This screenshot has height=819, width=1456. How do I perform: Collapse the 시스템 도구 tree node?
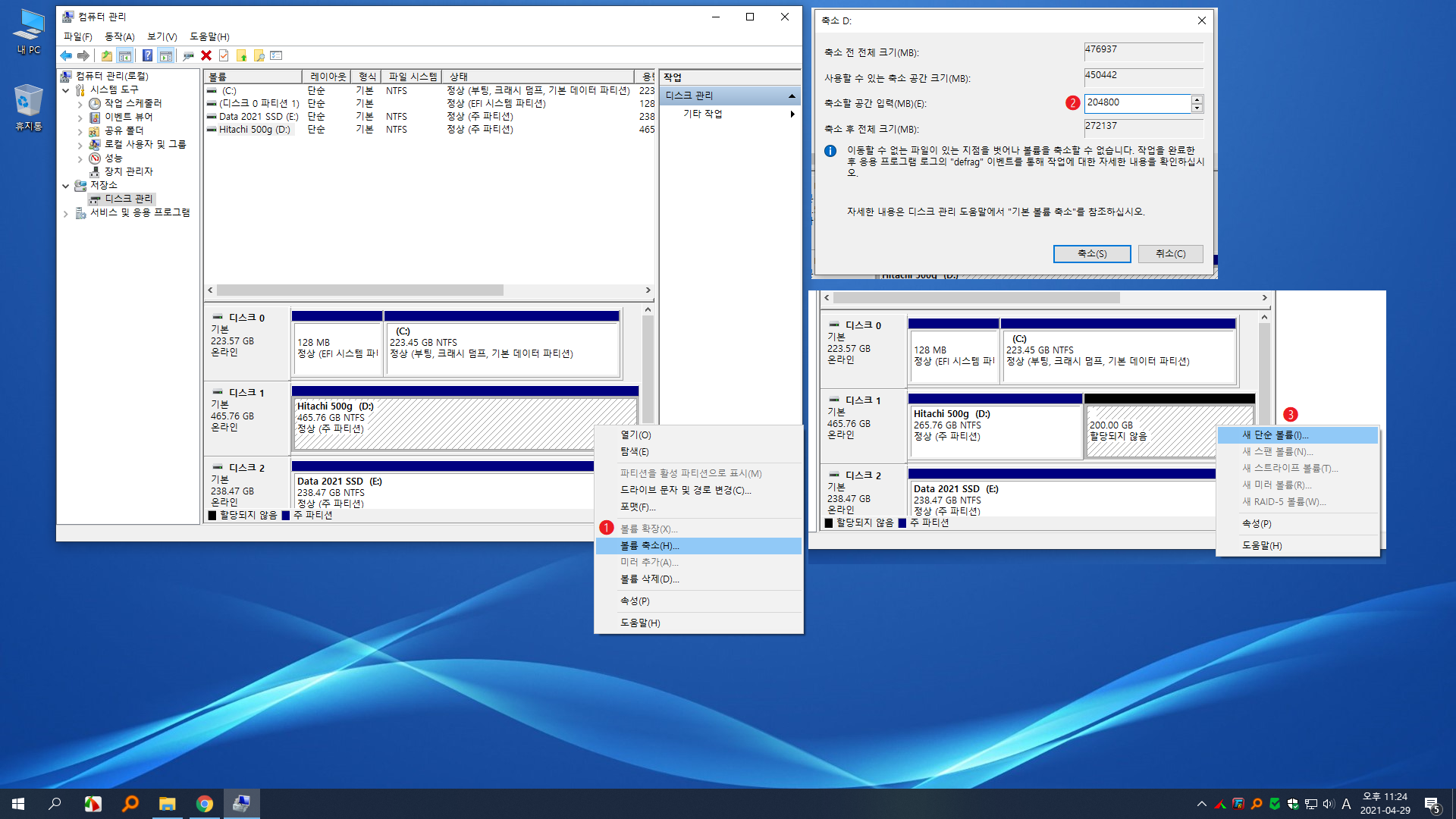point(66,90)
